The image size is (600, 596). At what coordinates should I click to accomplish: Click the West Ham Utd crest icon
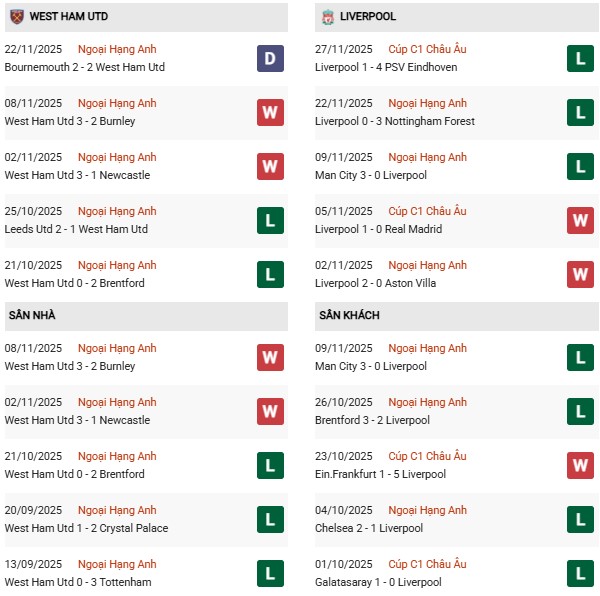[16, 17]
